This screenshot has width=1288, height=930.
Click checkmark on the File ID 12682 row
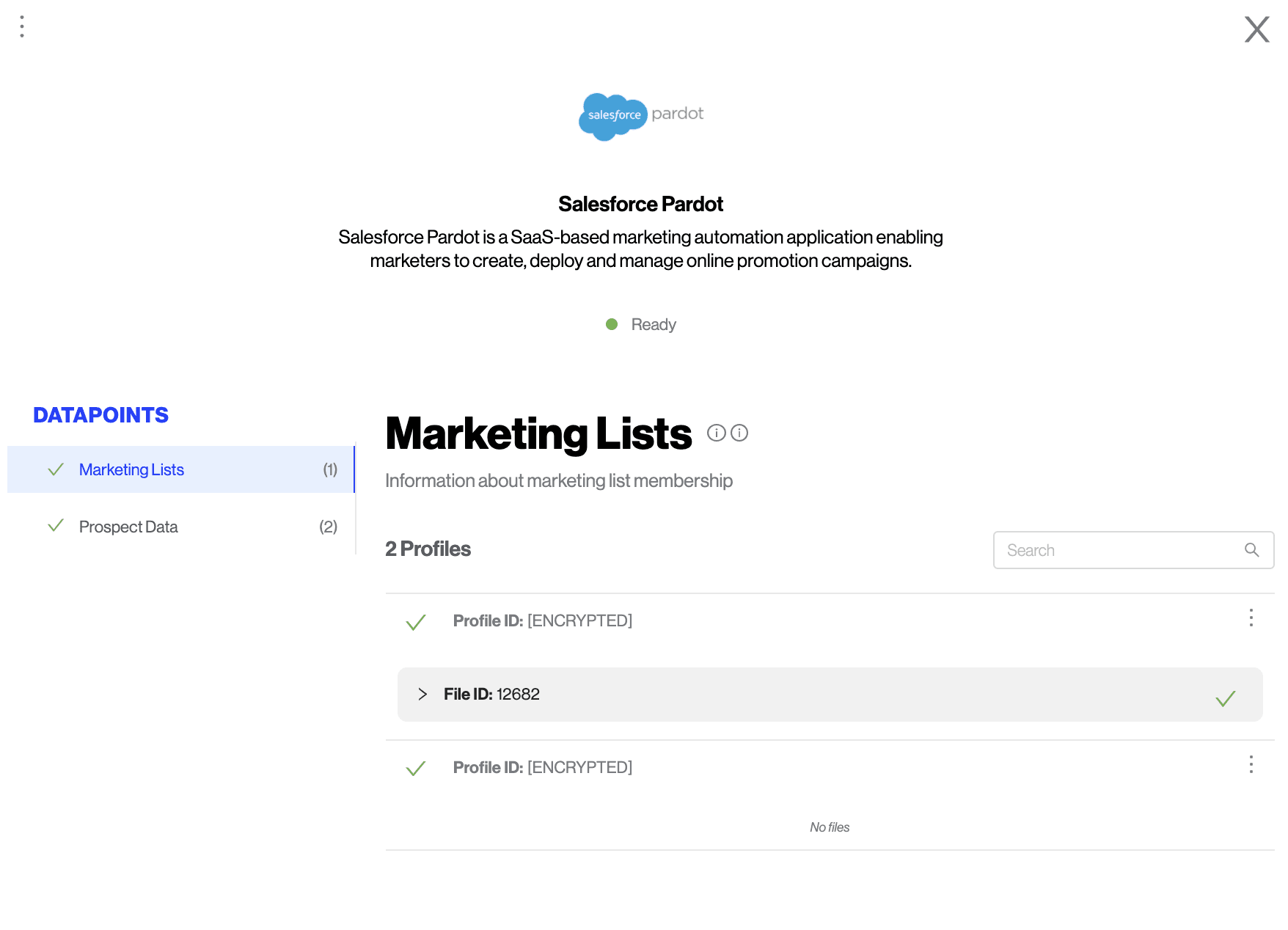[1225, 698]
